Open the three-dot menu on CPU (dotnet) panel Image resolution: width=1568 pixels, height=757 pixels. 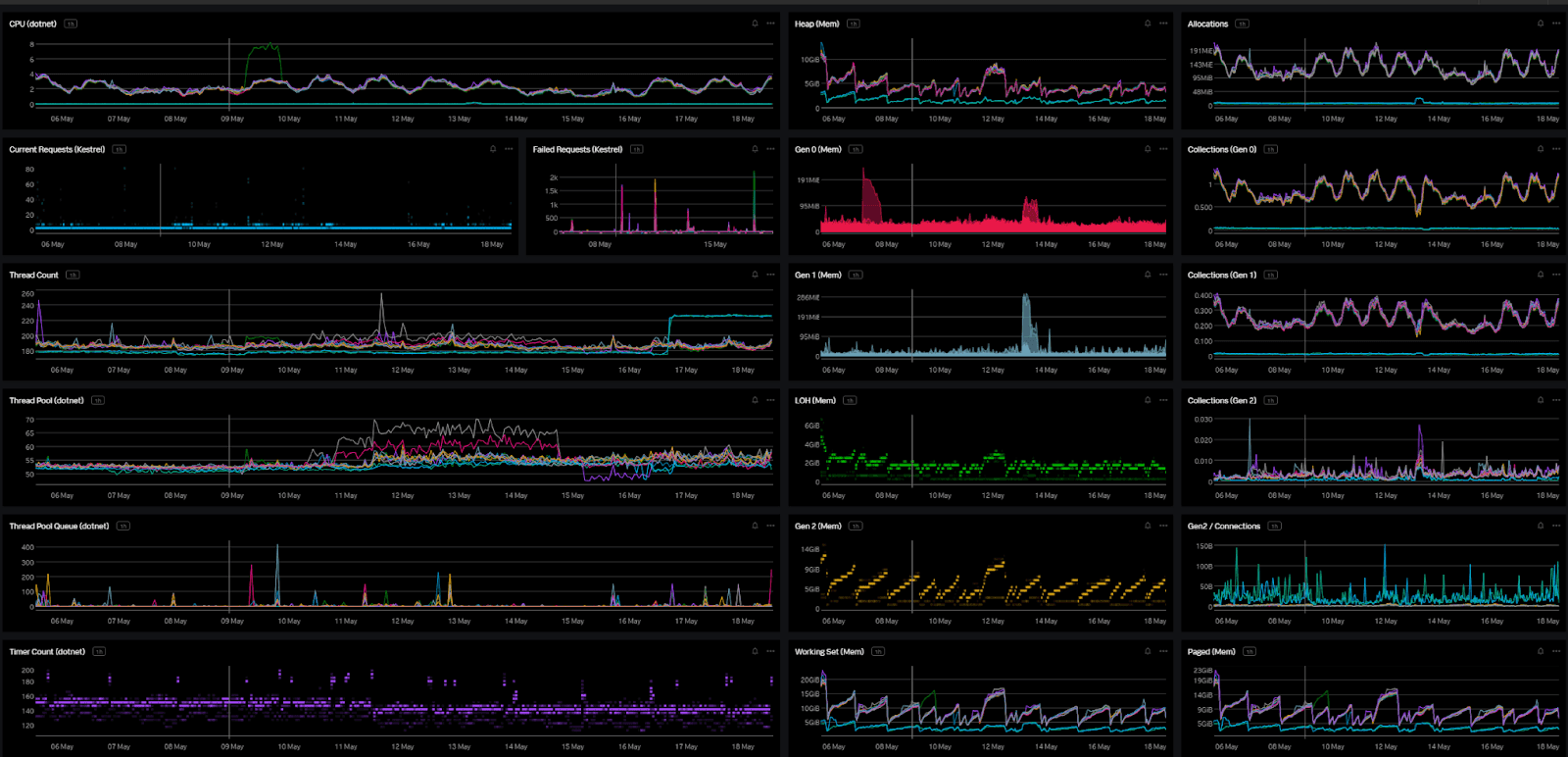(770, 24)
